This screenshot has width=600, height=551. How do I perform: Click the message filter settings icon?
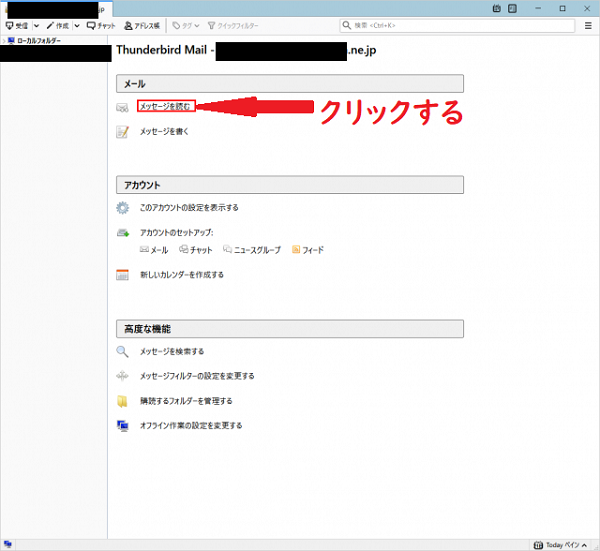pyautogui.click(x=122, y=377)
